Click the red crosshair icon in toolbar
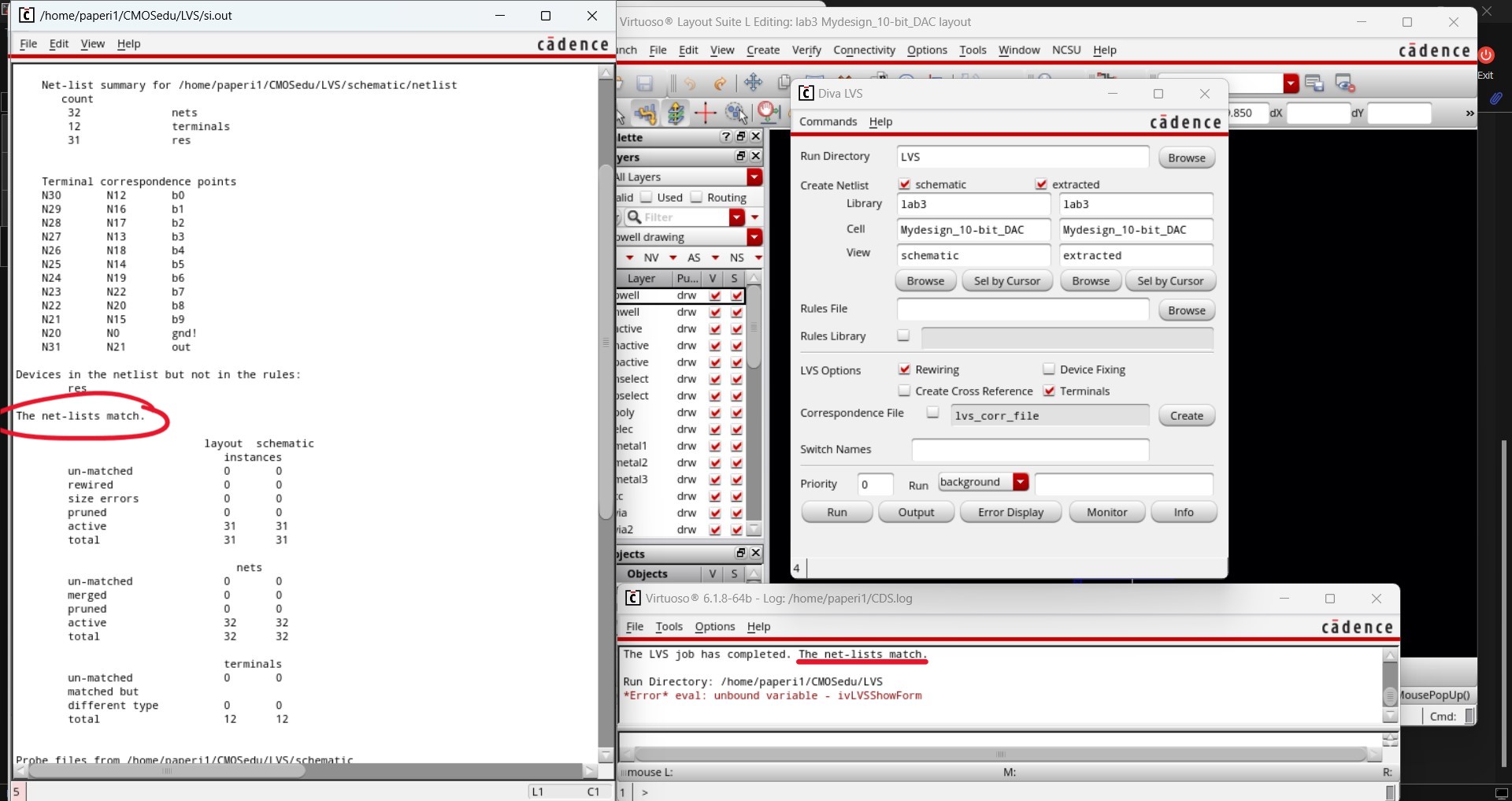This screenshot has width=1512, height=801. tap(705, 113)
